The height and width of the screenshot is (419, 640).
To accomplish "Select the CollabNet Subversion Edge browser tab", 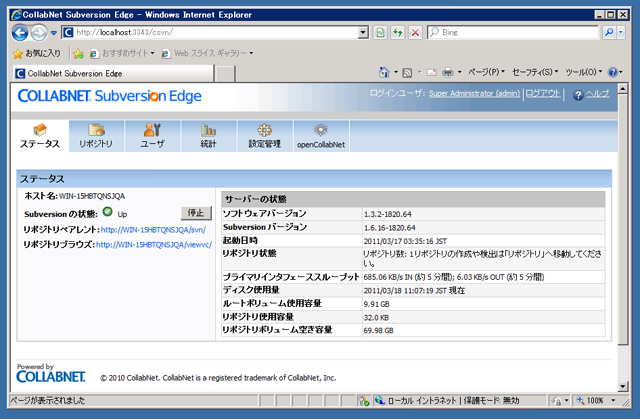I will click(x=113, y=73).
